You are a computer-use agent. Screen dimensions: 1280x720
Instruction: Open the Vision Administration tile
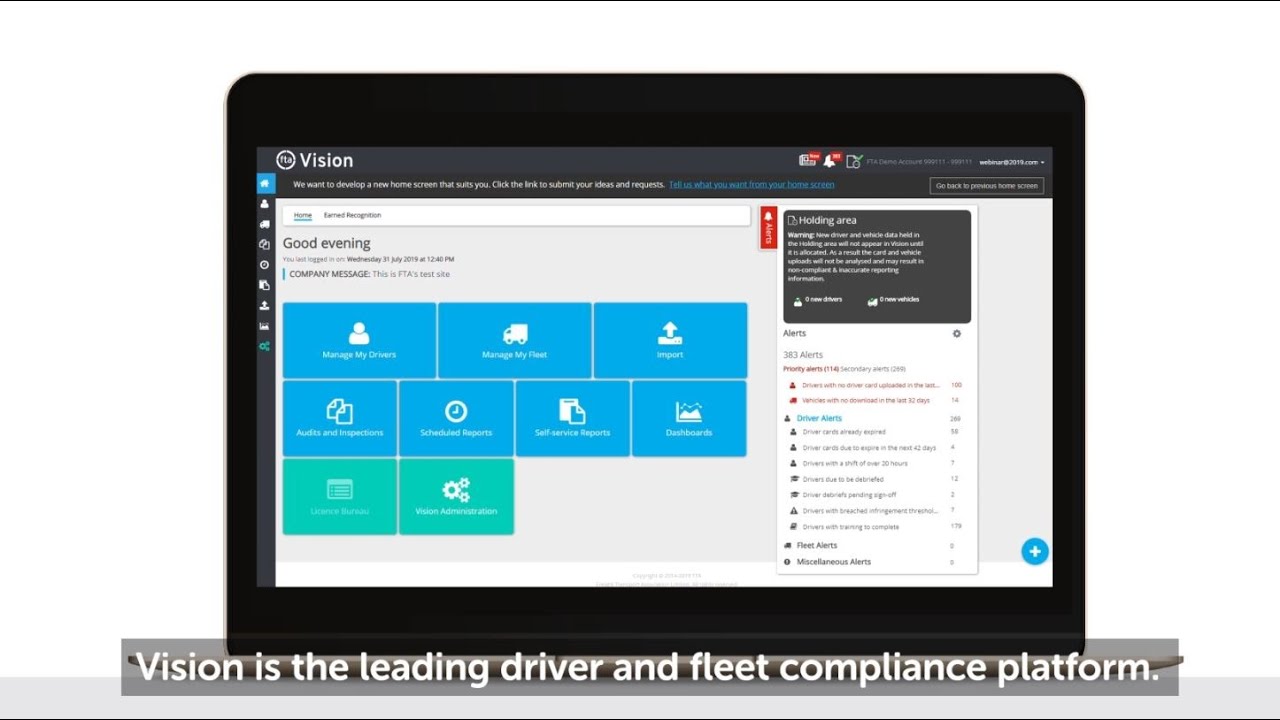[x=456, y=496]
